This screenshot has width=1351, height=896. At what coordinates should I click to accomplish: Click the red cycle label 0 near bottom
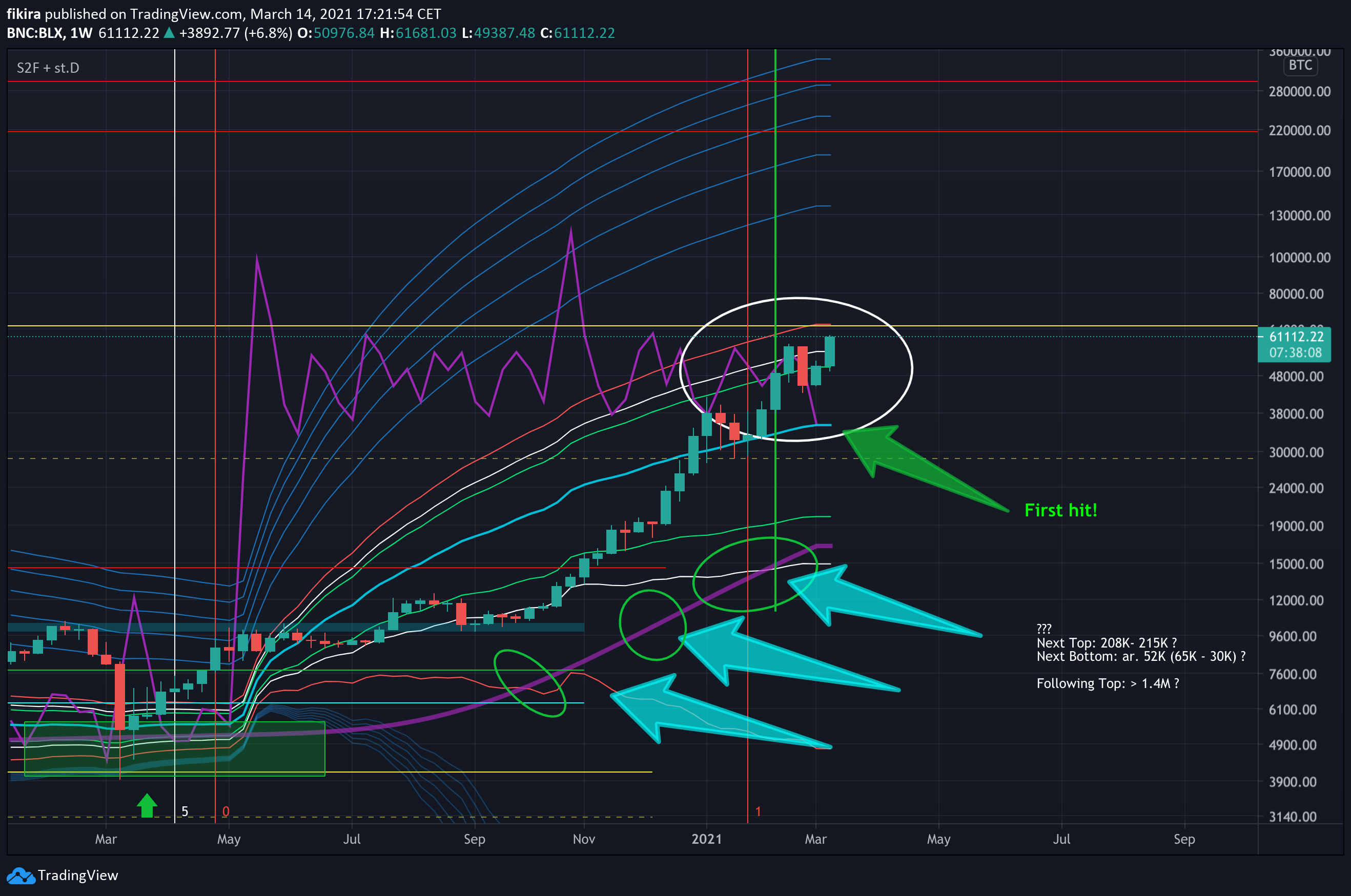tap(226, 811)
